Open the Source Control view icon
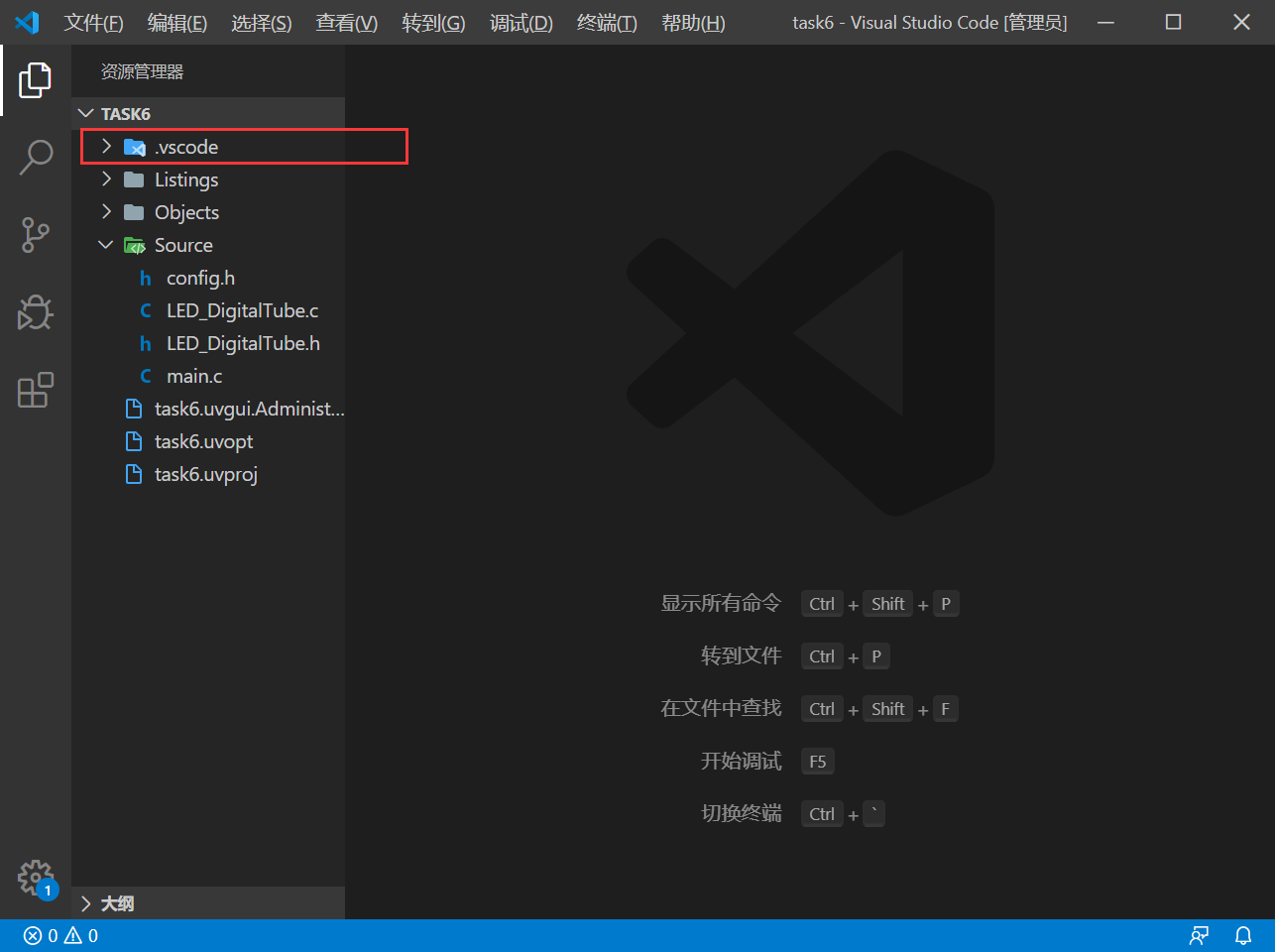1275x952 pixels. [x=35, y=235]
